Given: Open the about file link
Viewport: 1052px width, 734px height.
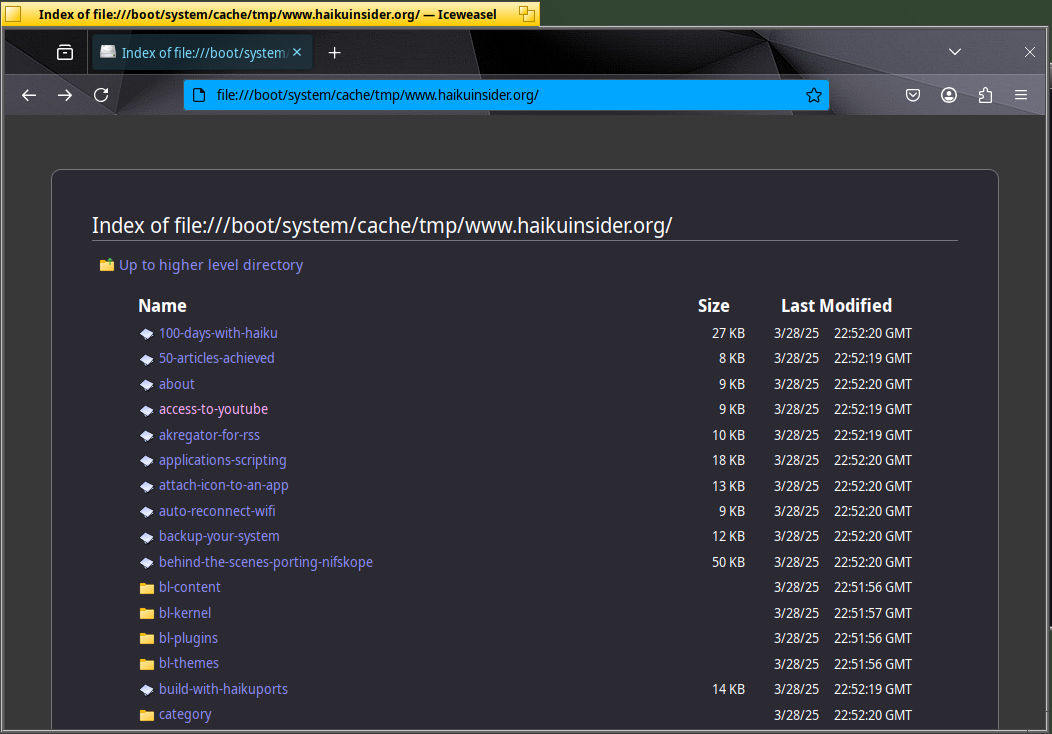Looking at the screenshot, I should (x=176, y=384).
